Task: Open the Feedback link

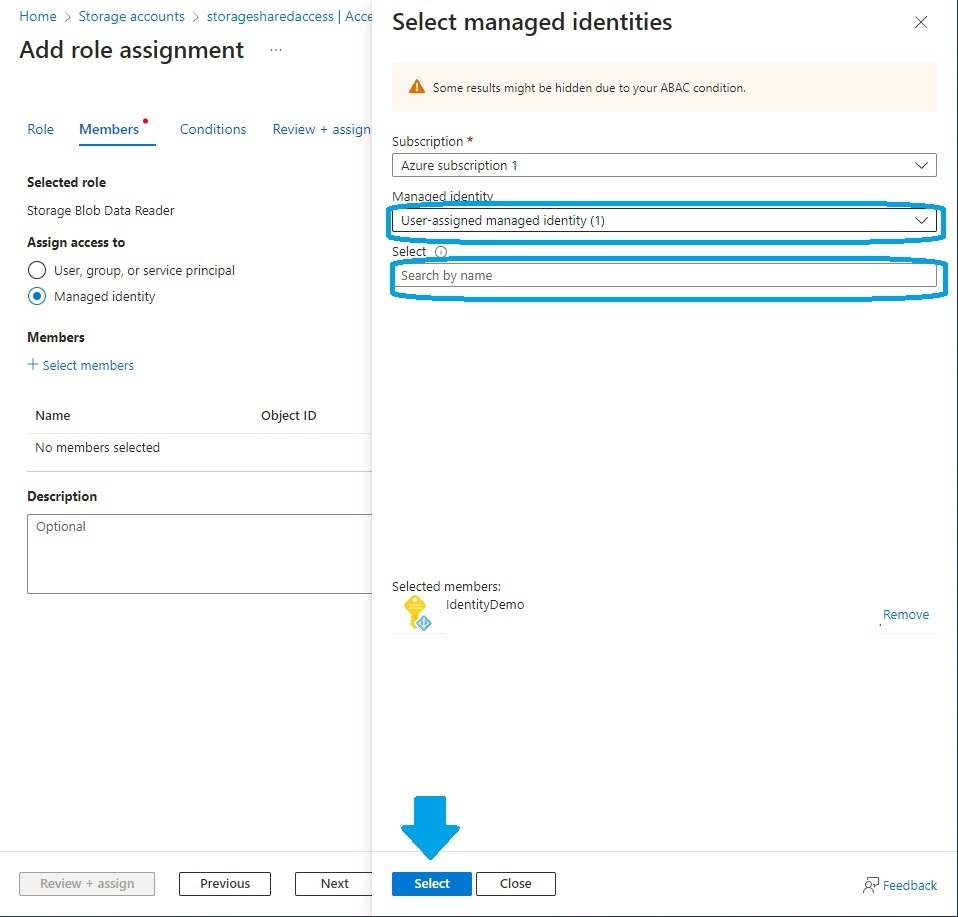Action: (909, 885)
